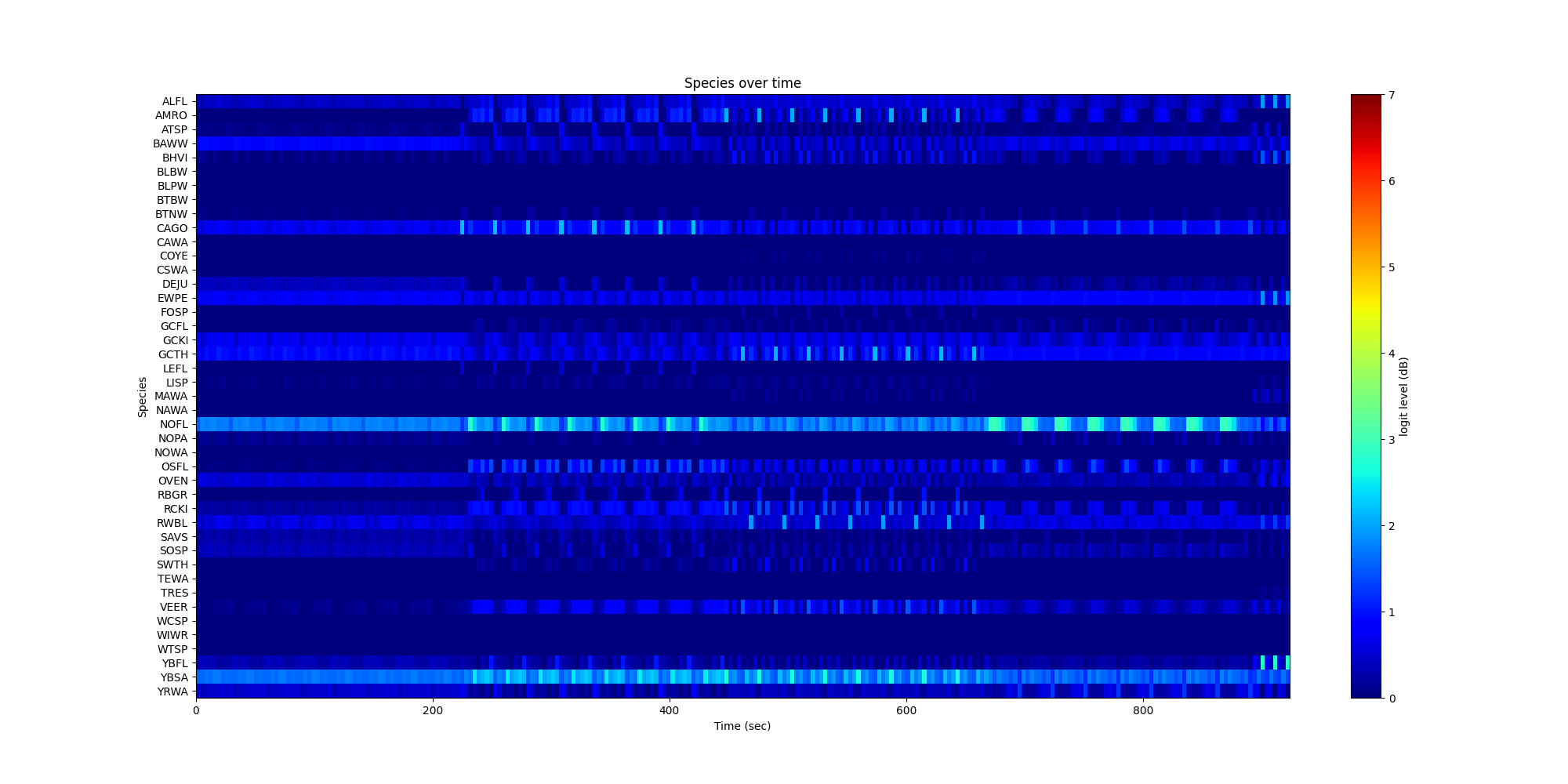The image size is (1568, 784).
Task: Click the OSFL species label
Action: coord(174,467)
